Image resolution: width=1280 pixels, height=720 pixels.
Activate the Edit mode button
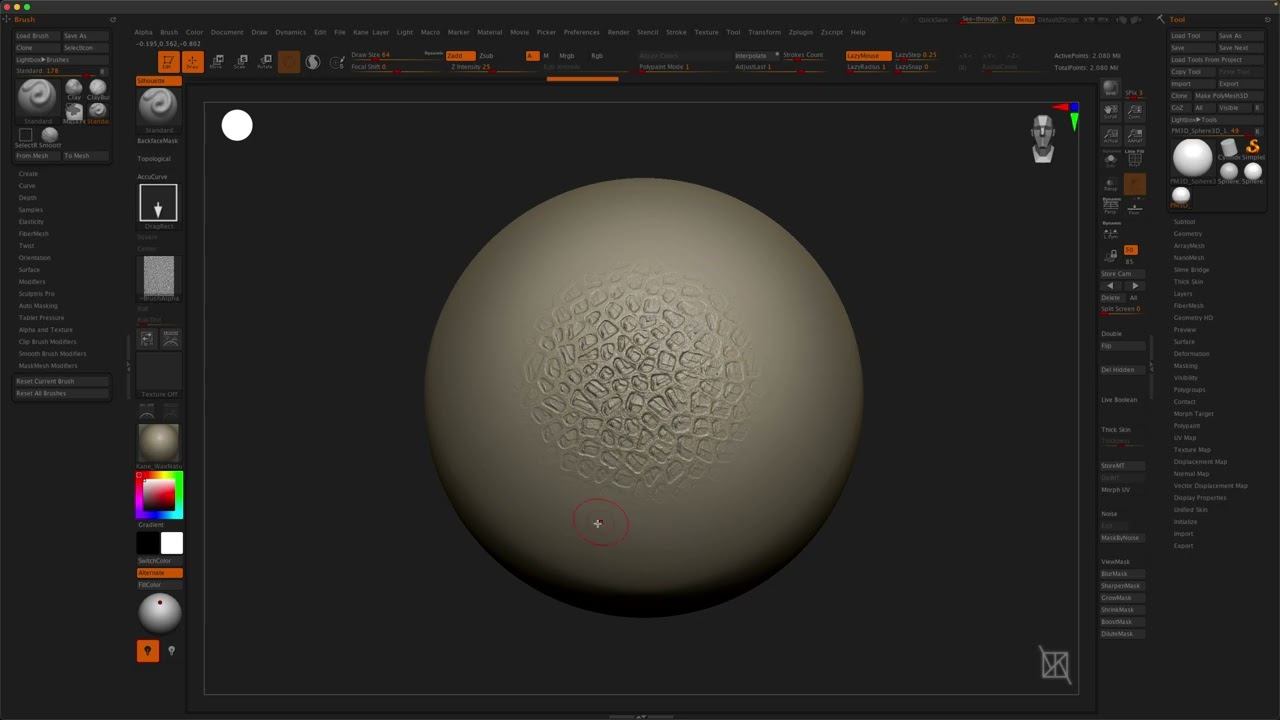coord(168,62)
